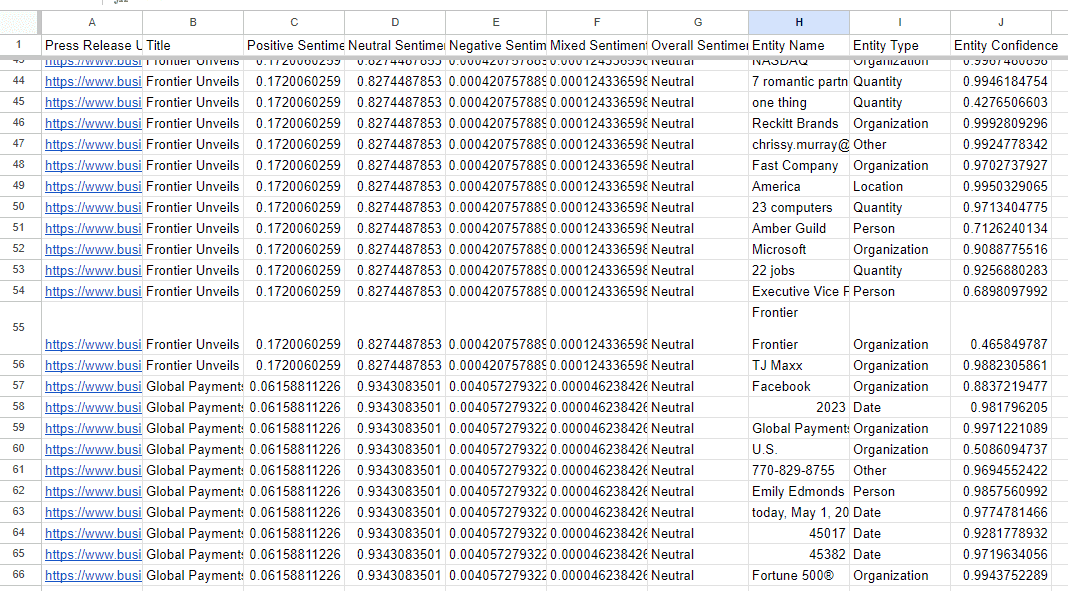Select the 'one thing' entity cell
The height and width of the screenshot is (591, 1068).
[799, 103]
